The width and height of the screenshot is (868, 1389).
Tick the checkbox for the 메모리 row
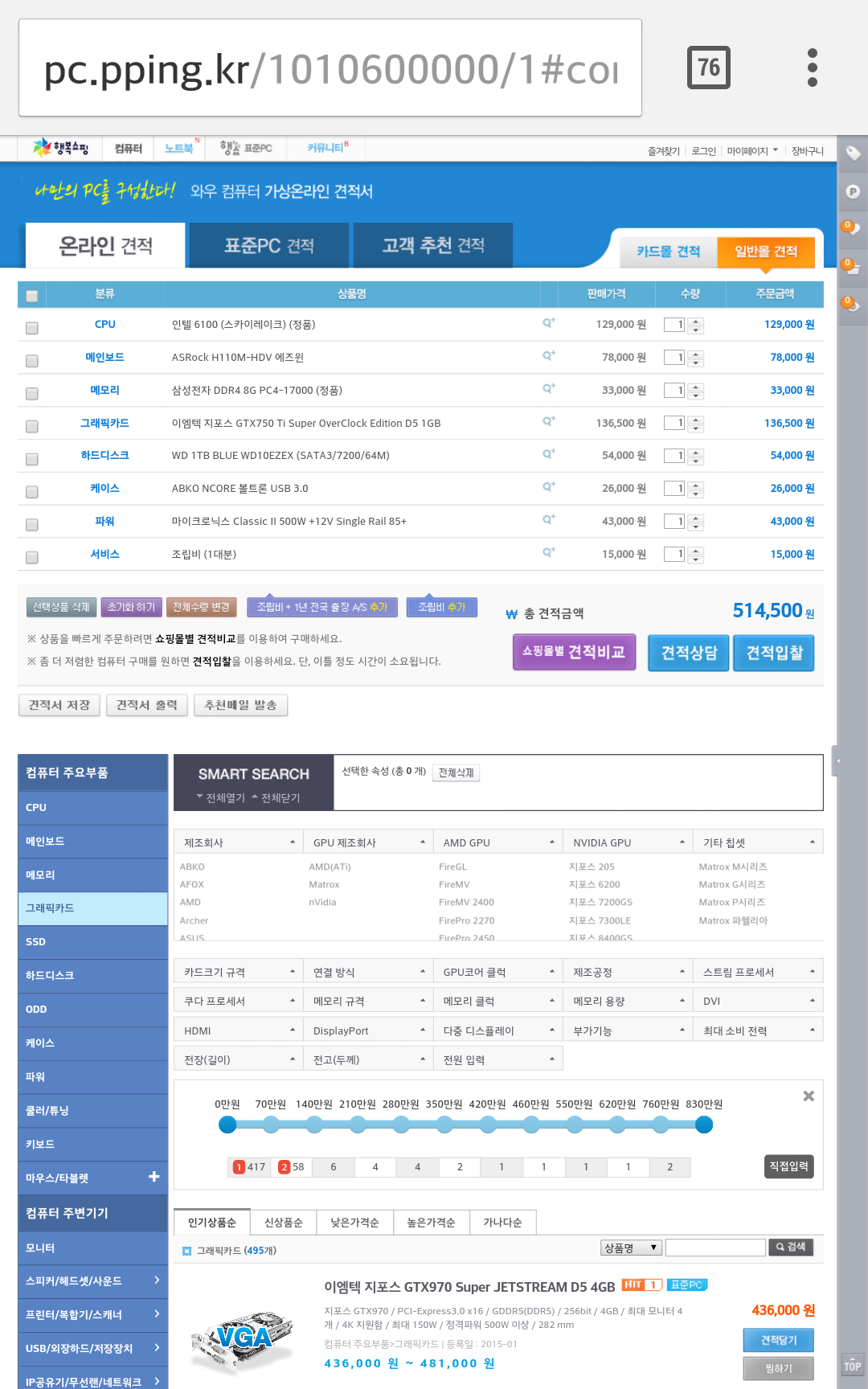pos(32,393)
